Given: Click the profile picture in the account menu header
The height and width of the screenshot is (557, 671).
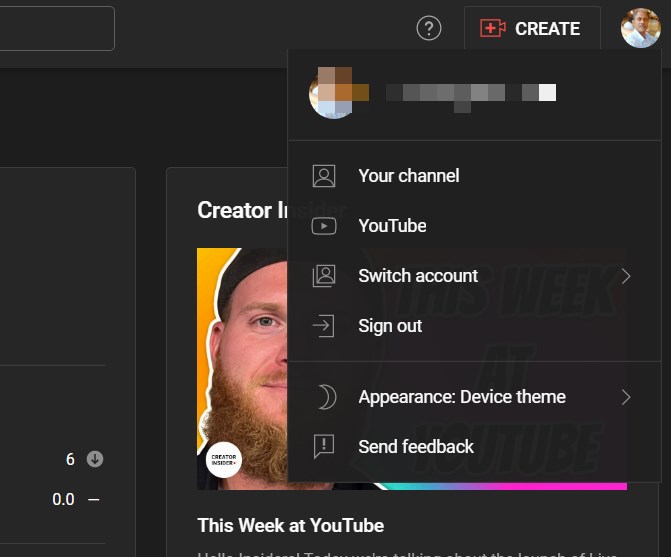Looking at the screenshot, I should (x=333, y=93).
